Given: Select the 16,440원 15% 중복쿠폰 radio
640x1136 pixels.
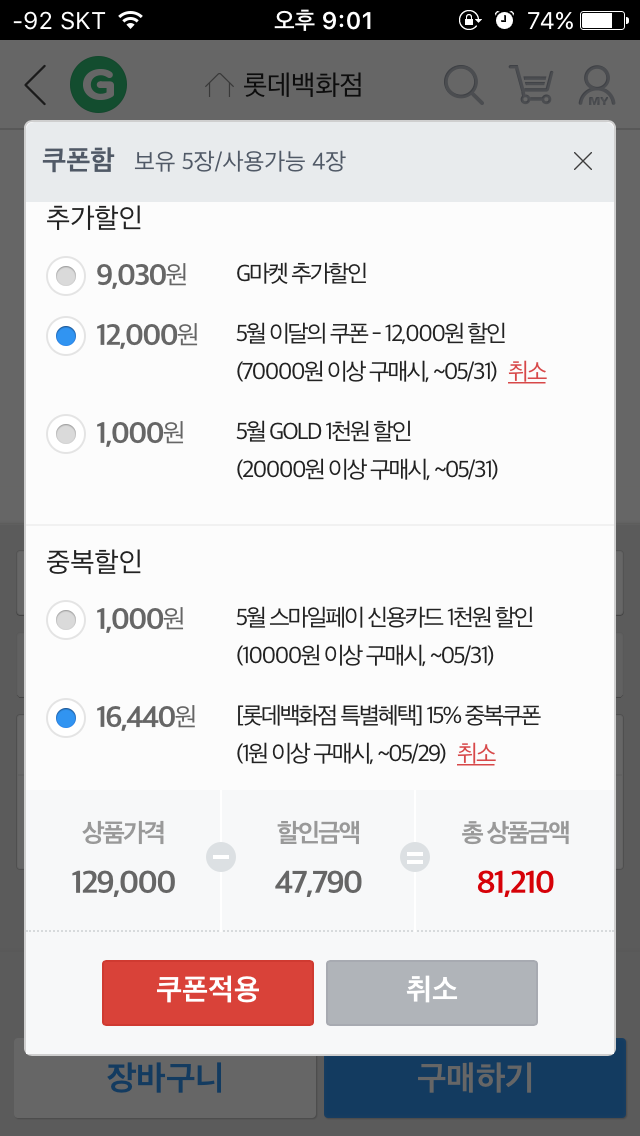Looking at the screenshot, I should (67, 717).
